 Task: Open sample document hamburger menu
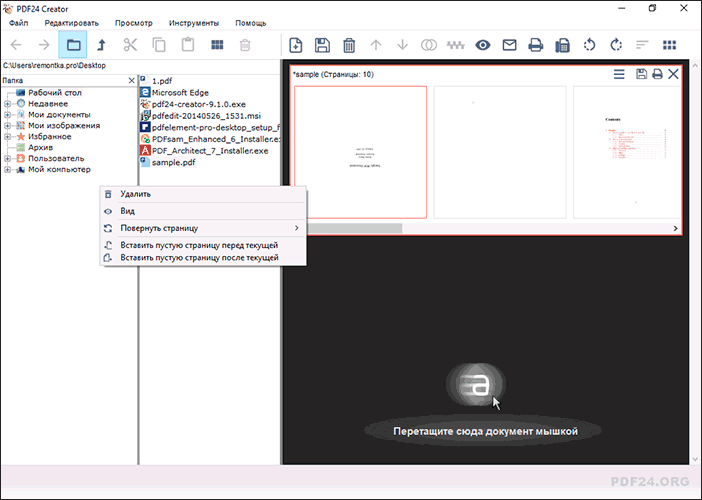pyautogui.click(x=619, y=74)
